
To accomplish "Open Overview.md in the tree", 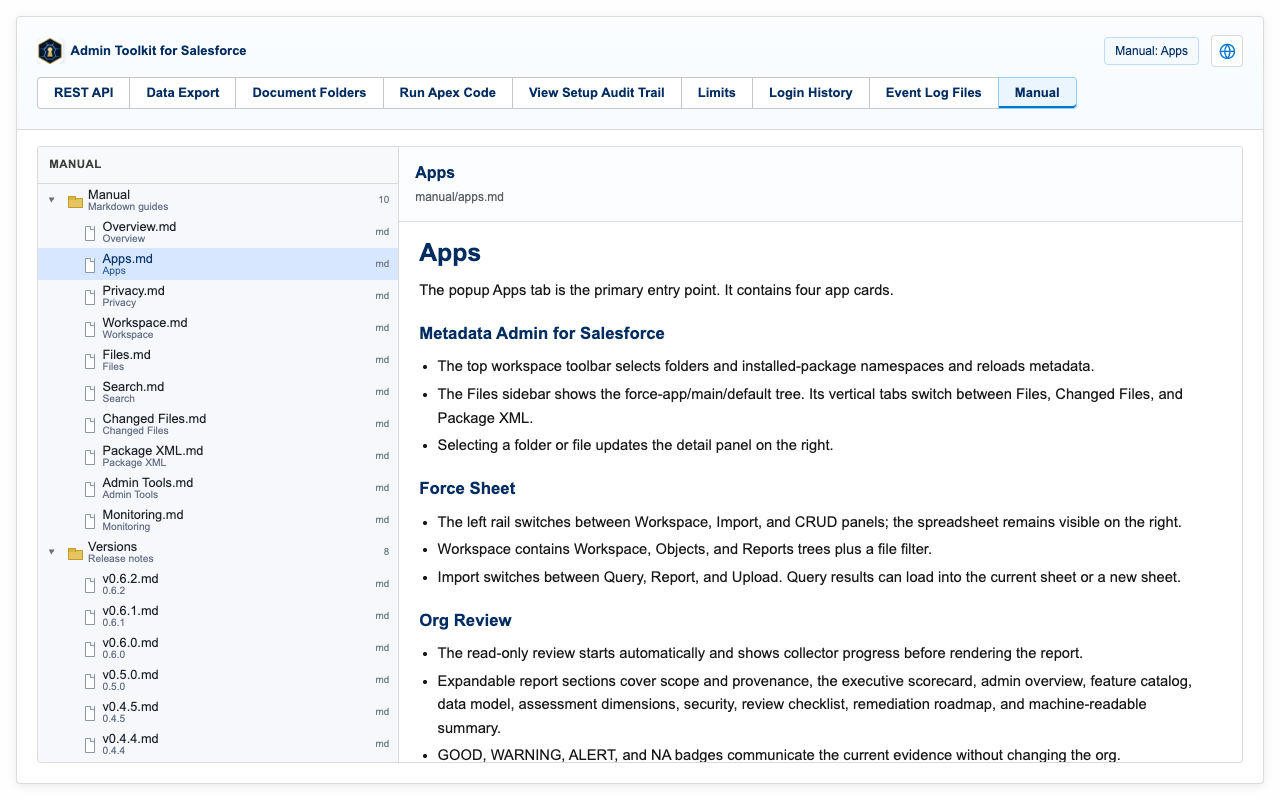I will 218,232.
